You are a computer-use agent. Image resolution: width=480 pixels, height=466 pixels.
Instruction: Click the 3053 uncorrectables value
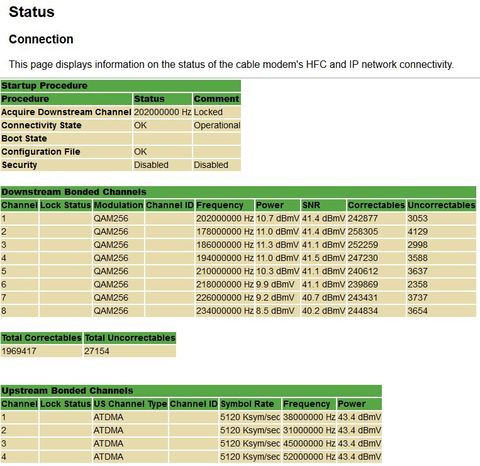(x=417, y=218)
